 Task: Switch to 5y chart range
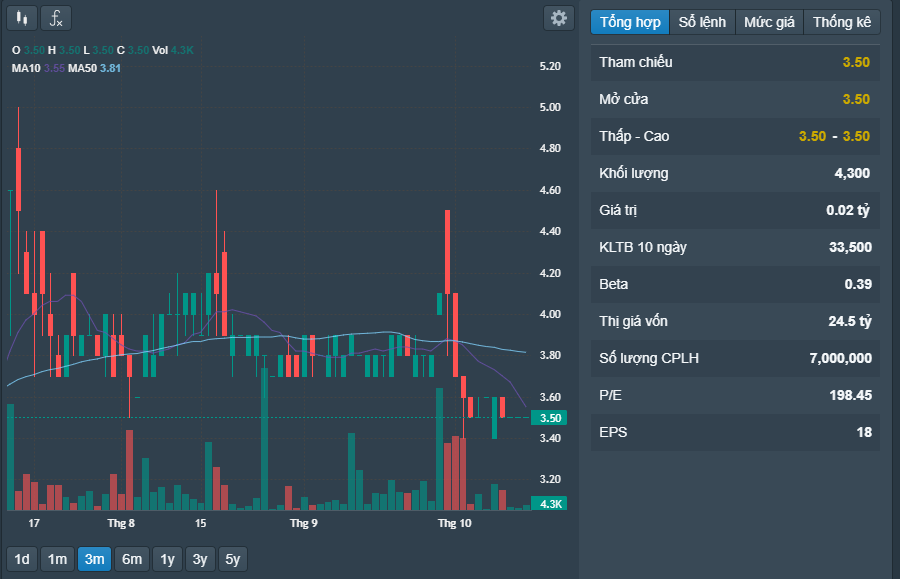pos(233,559)
